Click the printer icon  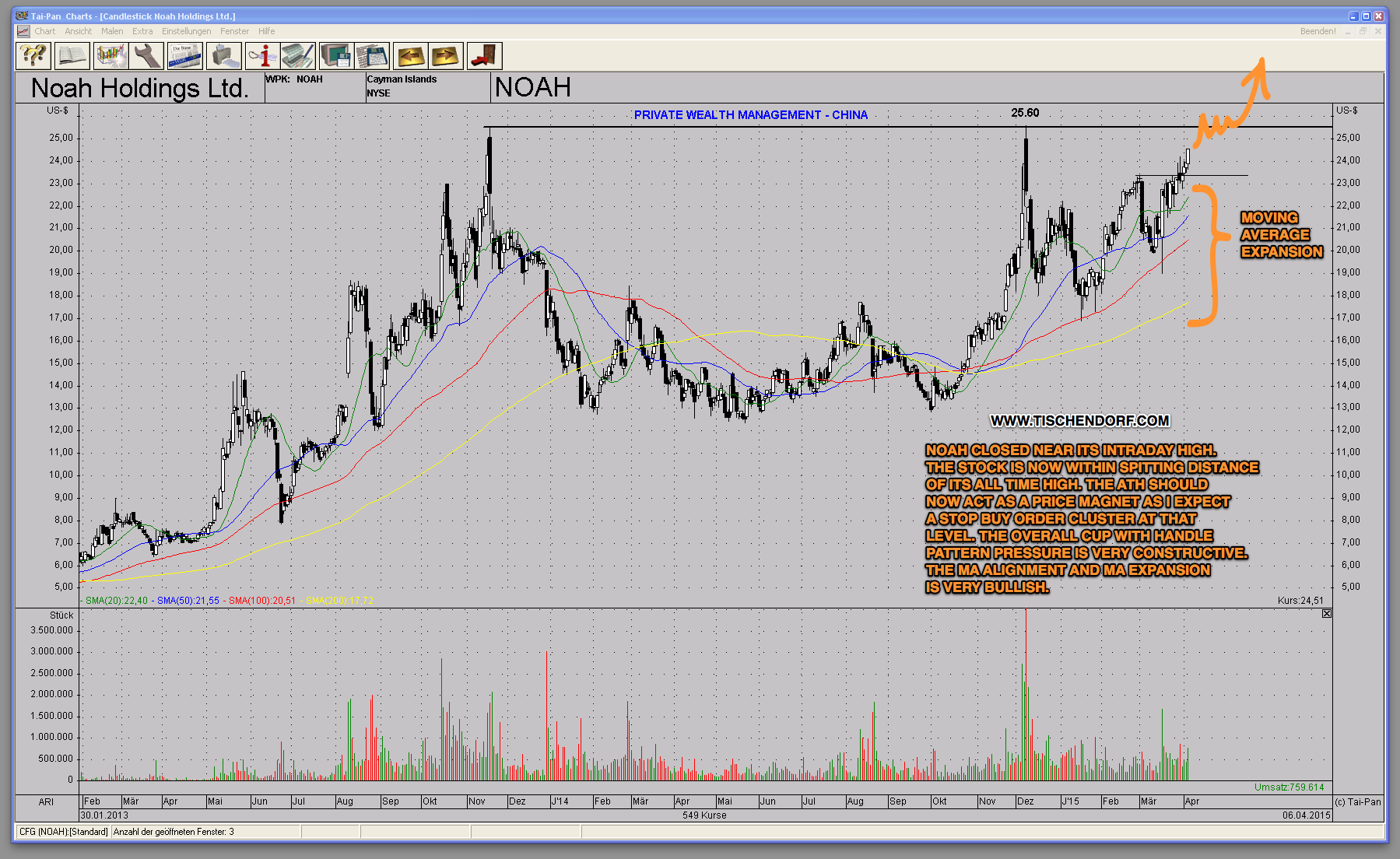coord(224,56)
